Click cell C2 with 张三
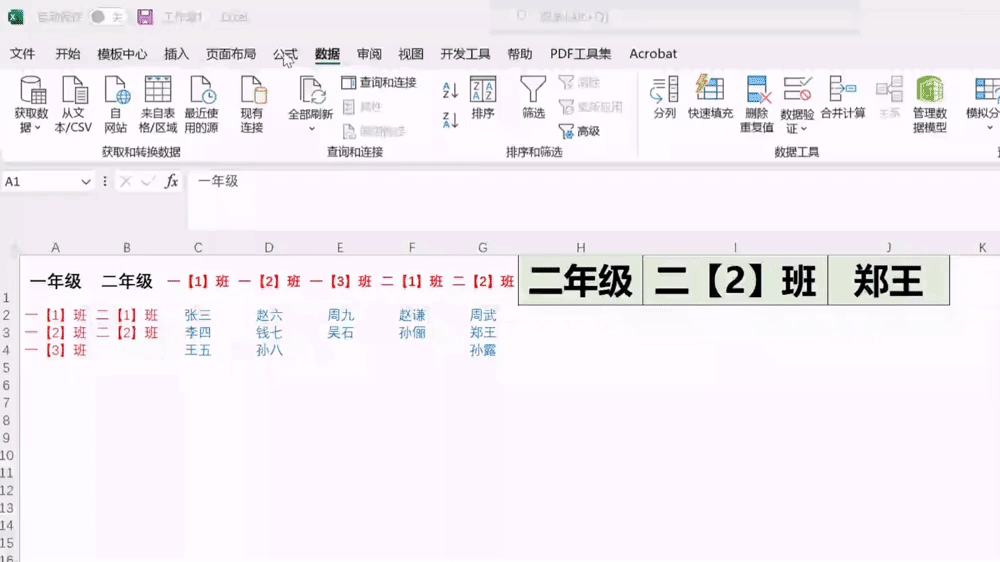Screen dimensions: 1000x562 pyautogui.click(x=198, y=315)
